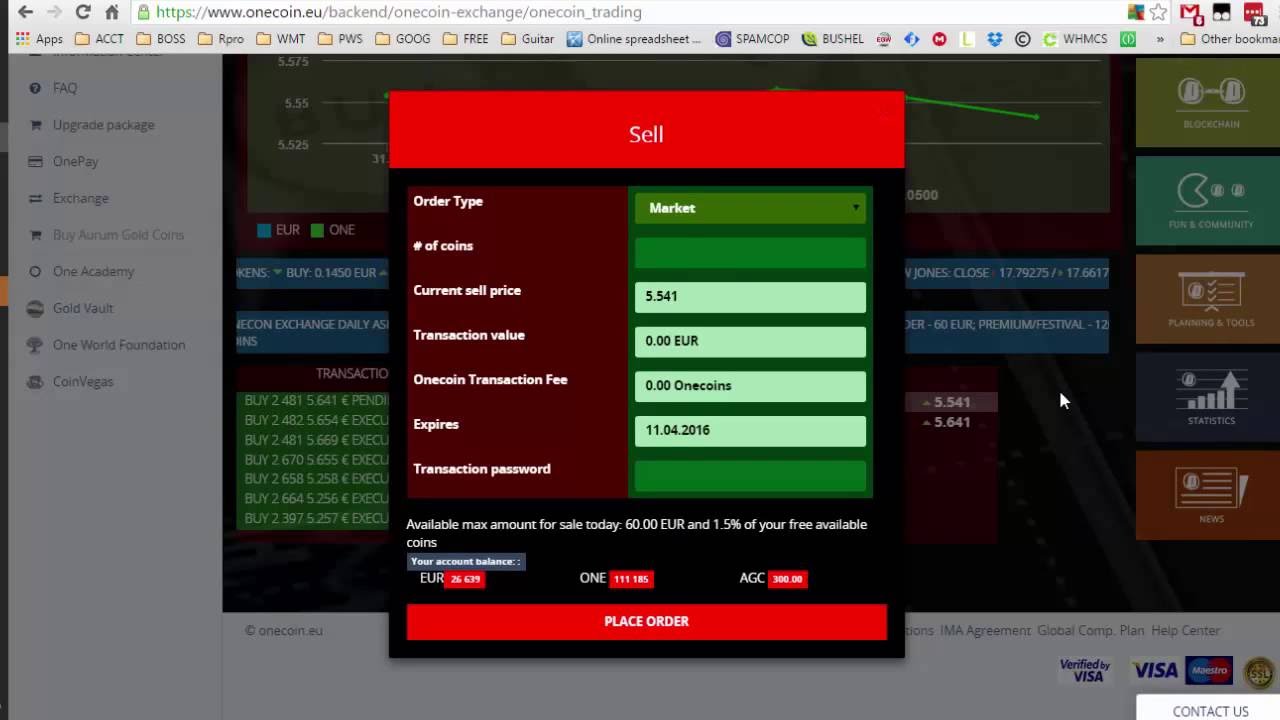Open the Order Type Market dropdown
This screenshot has height=720, width=1280.
pos(750,208)
